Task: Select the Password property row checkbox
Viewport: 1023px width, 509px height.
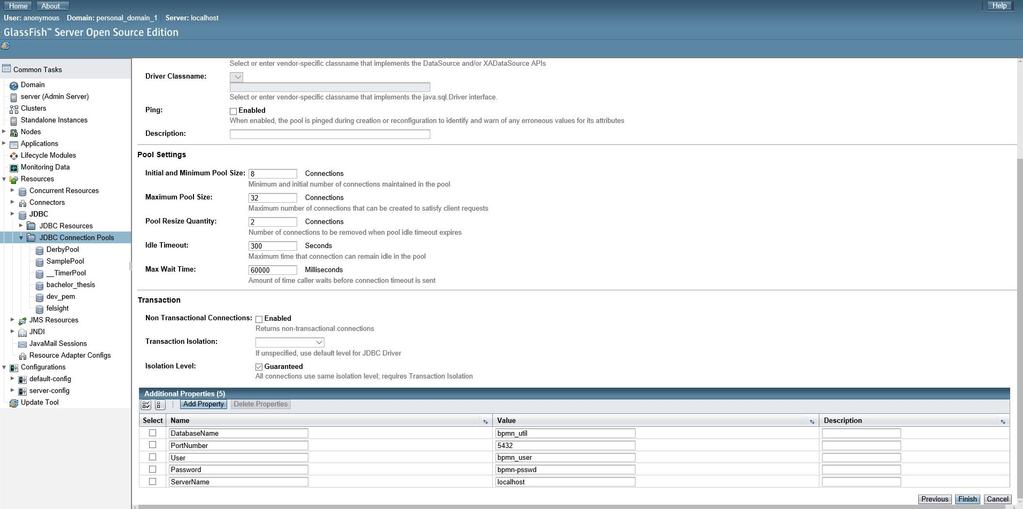Action: pos(153,469)
